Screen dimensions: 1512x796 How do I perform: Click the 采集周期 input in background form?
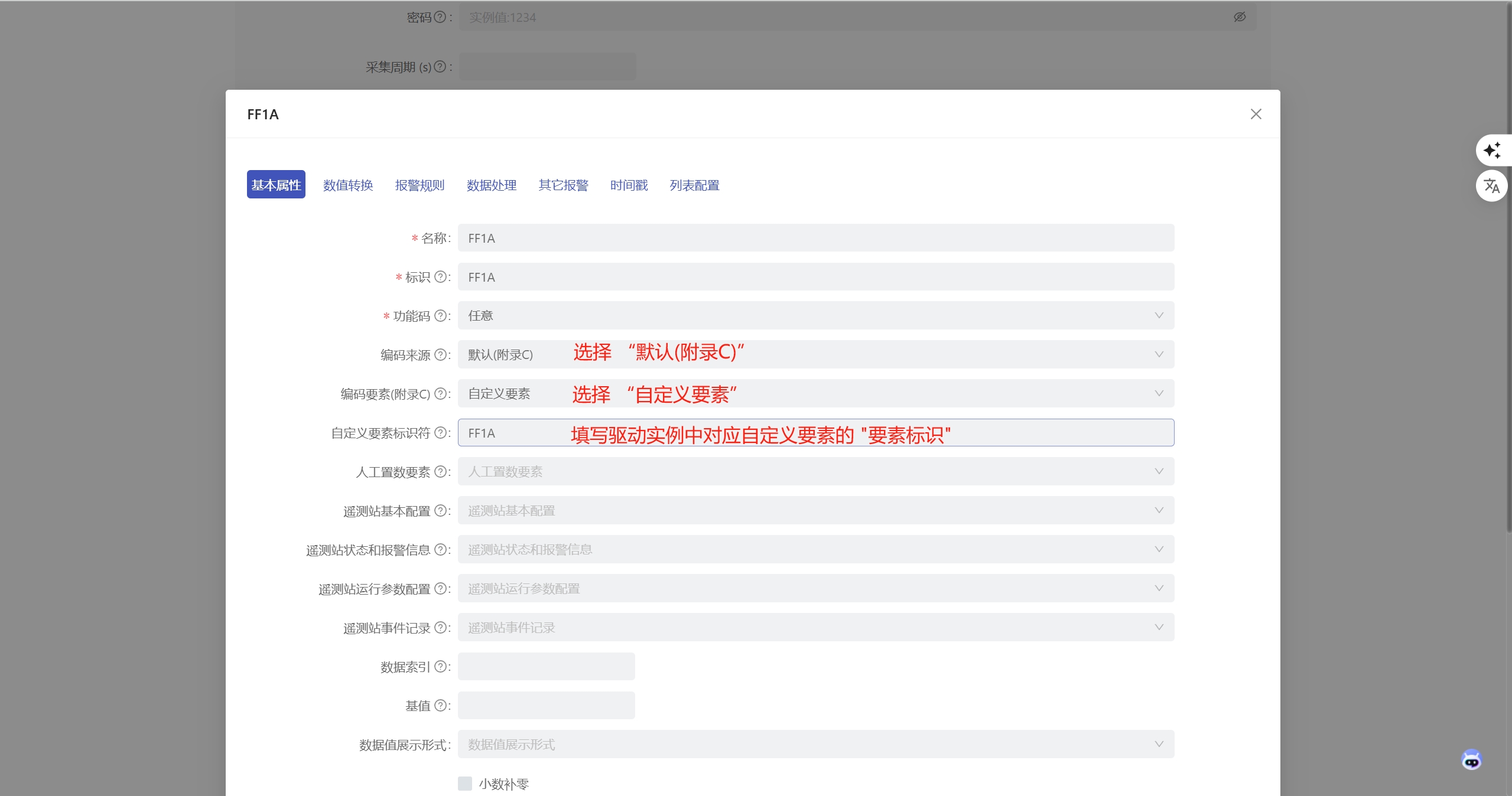click(548, 67)
